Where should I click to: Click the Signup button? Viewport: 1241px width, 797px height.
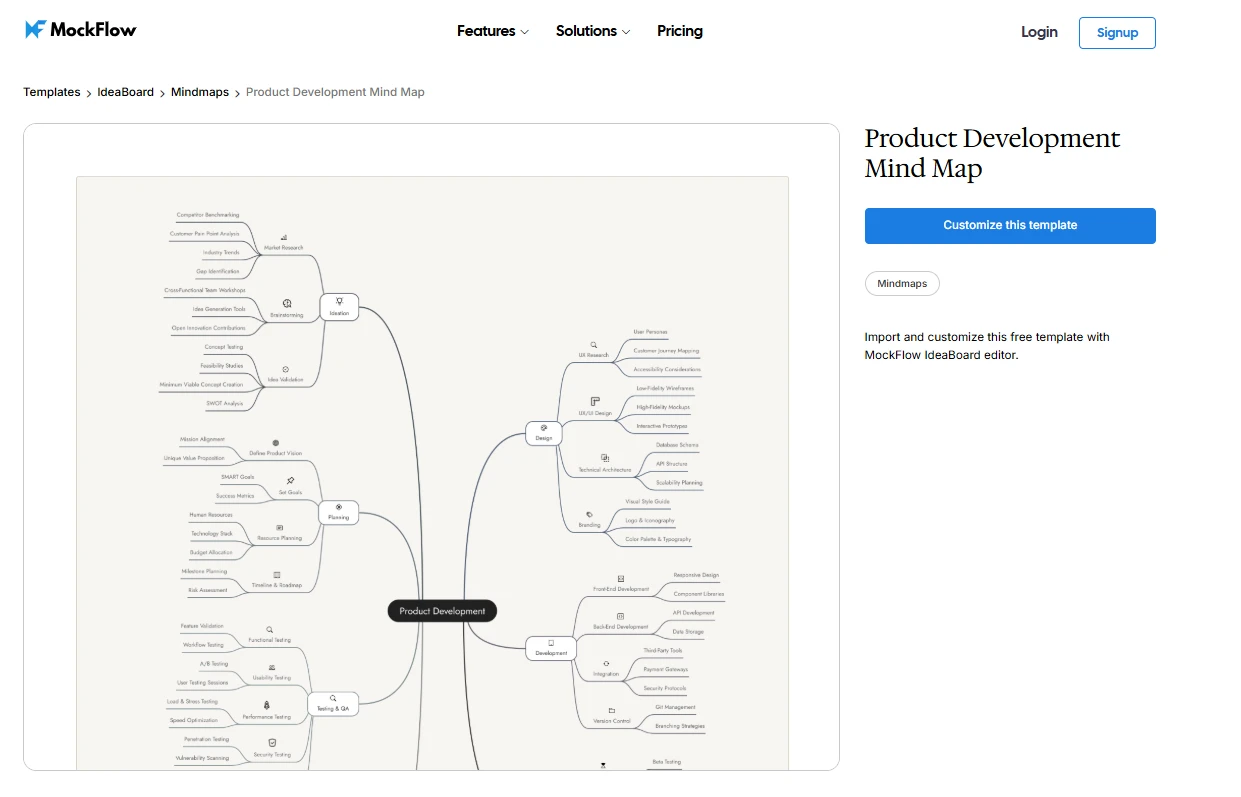1117,32
